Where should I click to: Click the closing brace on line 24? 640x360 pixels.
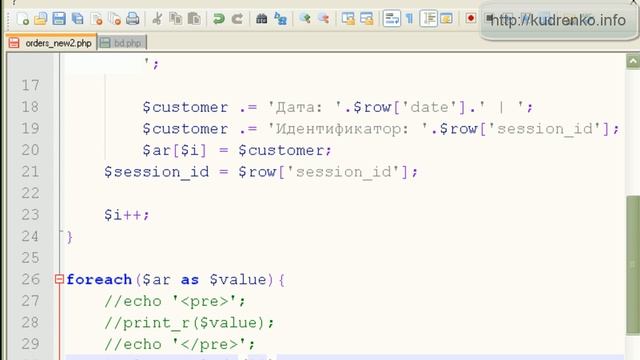pos(70,237)
